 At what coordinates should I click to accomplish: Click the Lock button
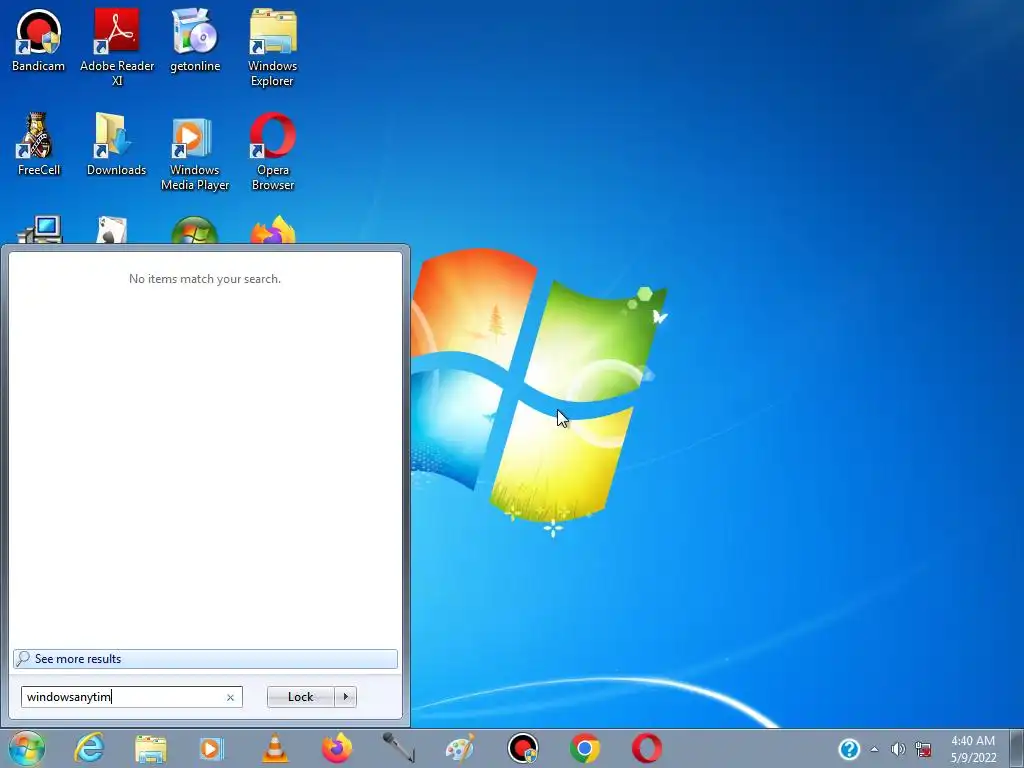[300, 697]
